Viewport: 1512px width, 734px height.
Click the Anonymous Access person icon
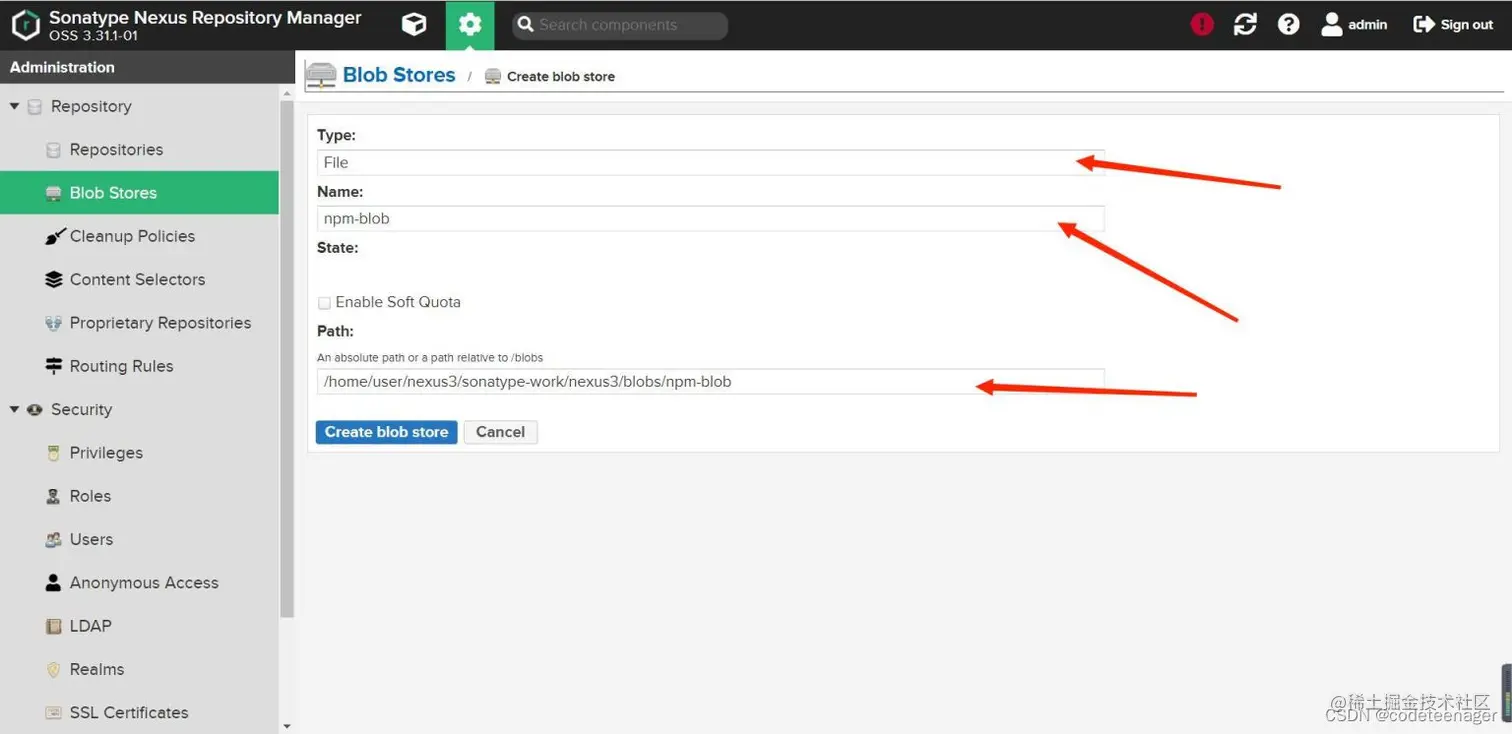pyautogui.click(x=54, y=582)
